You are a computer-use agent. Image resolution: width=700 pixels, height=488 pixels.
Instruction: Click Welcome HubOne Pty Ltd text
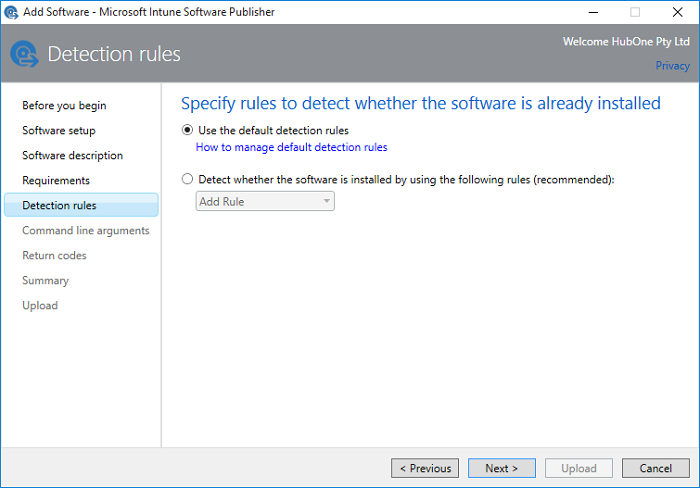pyautogui.click(x=626, y=42)
